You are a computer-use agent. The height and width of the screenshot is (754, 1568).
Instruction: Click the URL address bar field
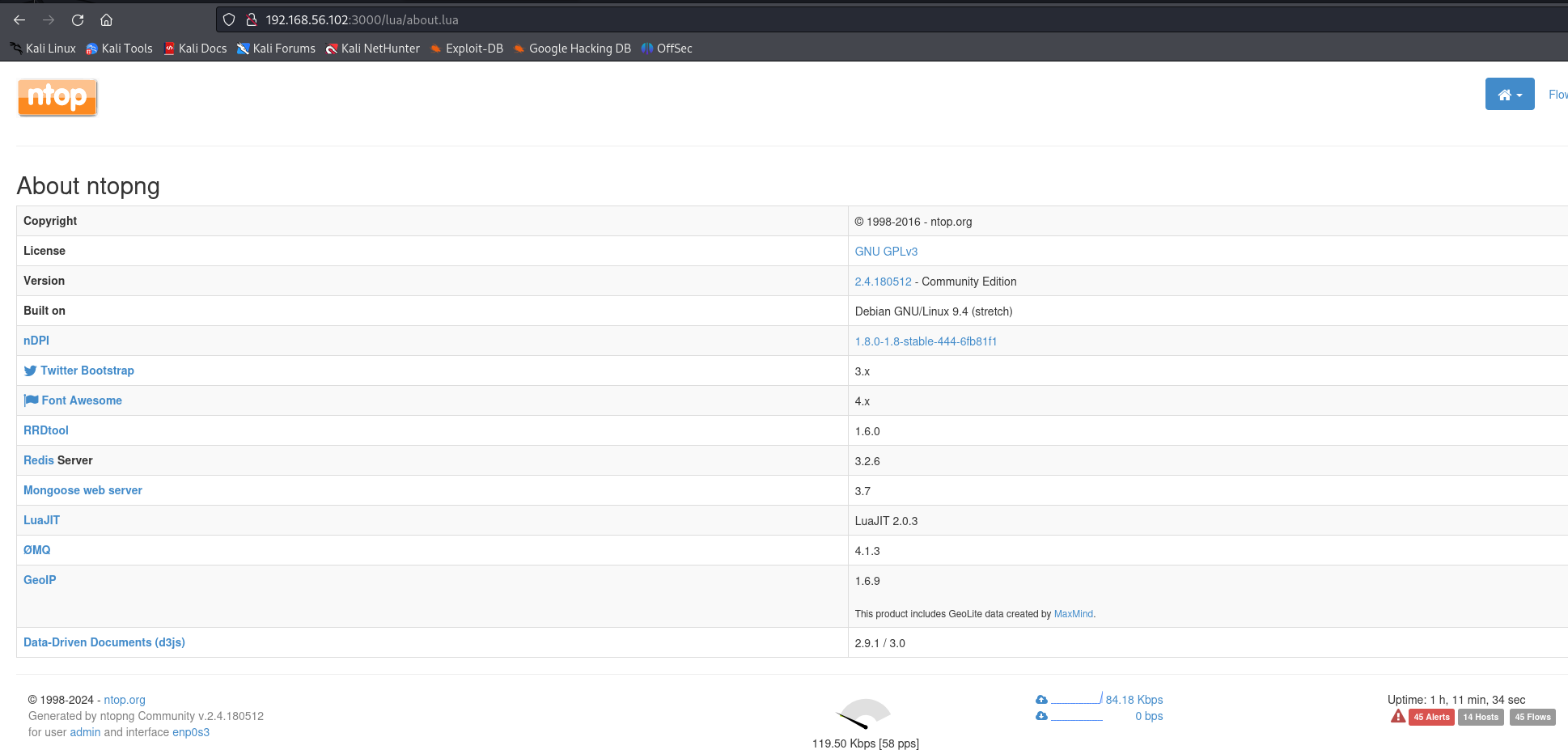[x=728, y=20]
